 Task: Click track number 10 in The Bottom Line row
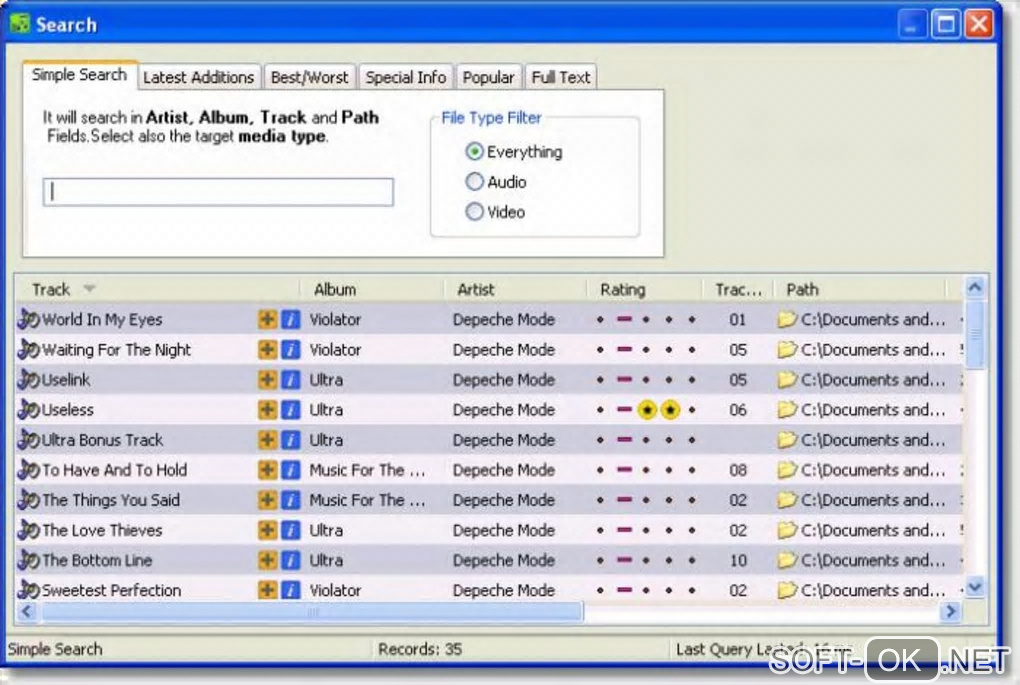click(738, 560)
